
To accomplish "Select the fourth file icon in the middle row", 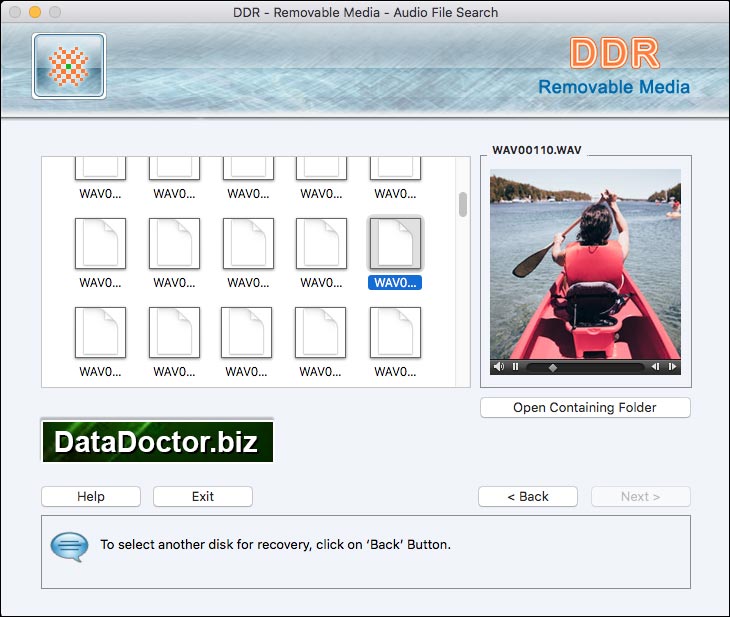I will click(x=321, y=244).
